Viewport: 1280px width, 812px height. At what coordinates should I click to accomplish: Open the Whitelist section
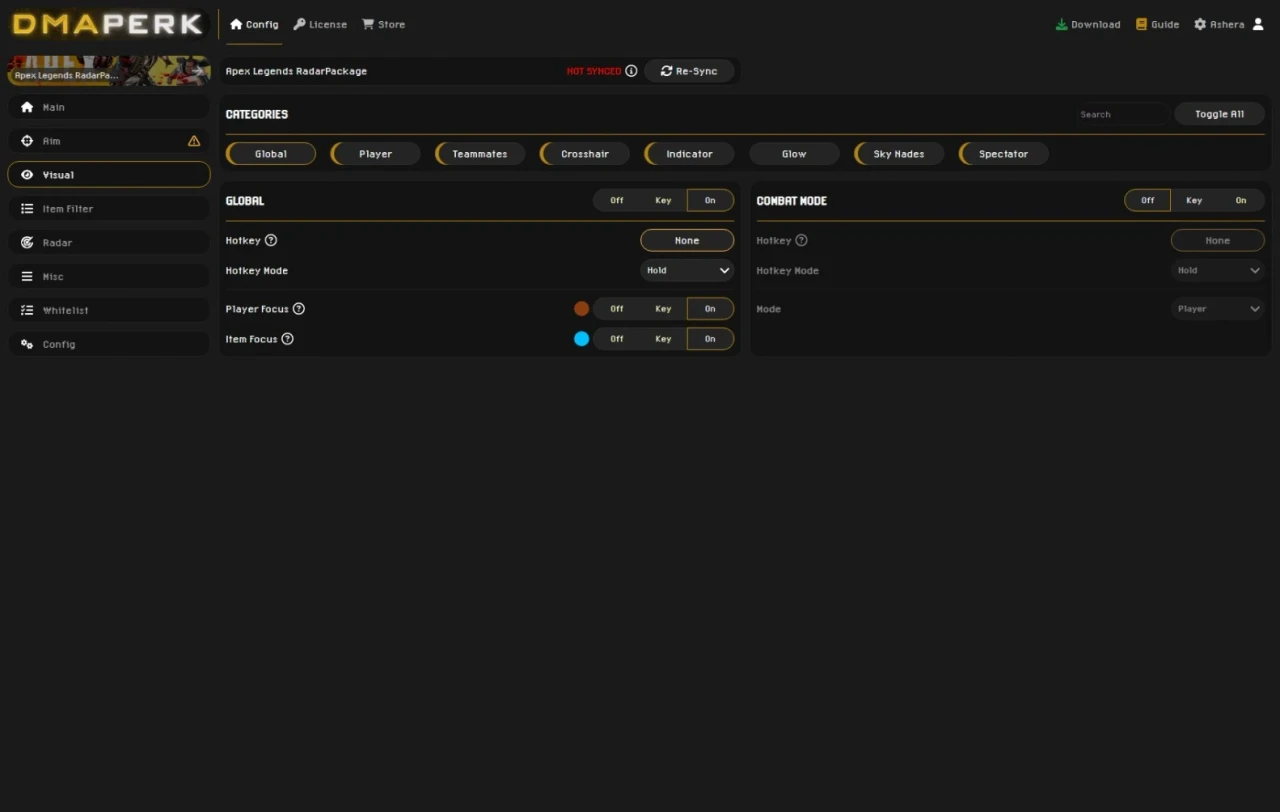tap(63, 309)
